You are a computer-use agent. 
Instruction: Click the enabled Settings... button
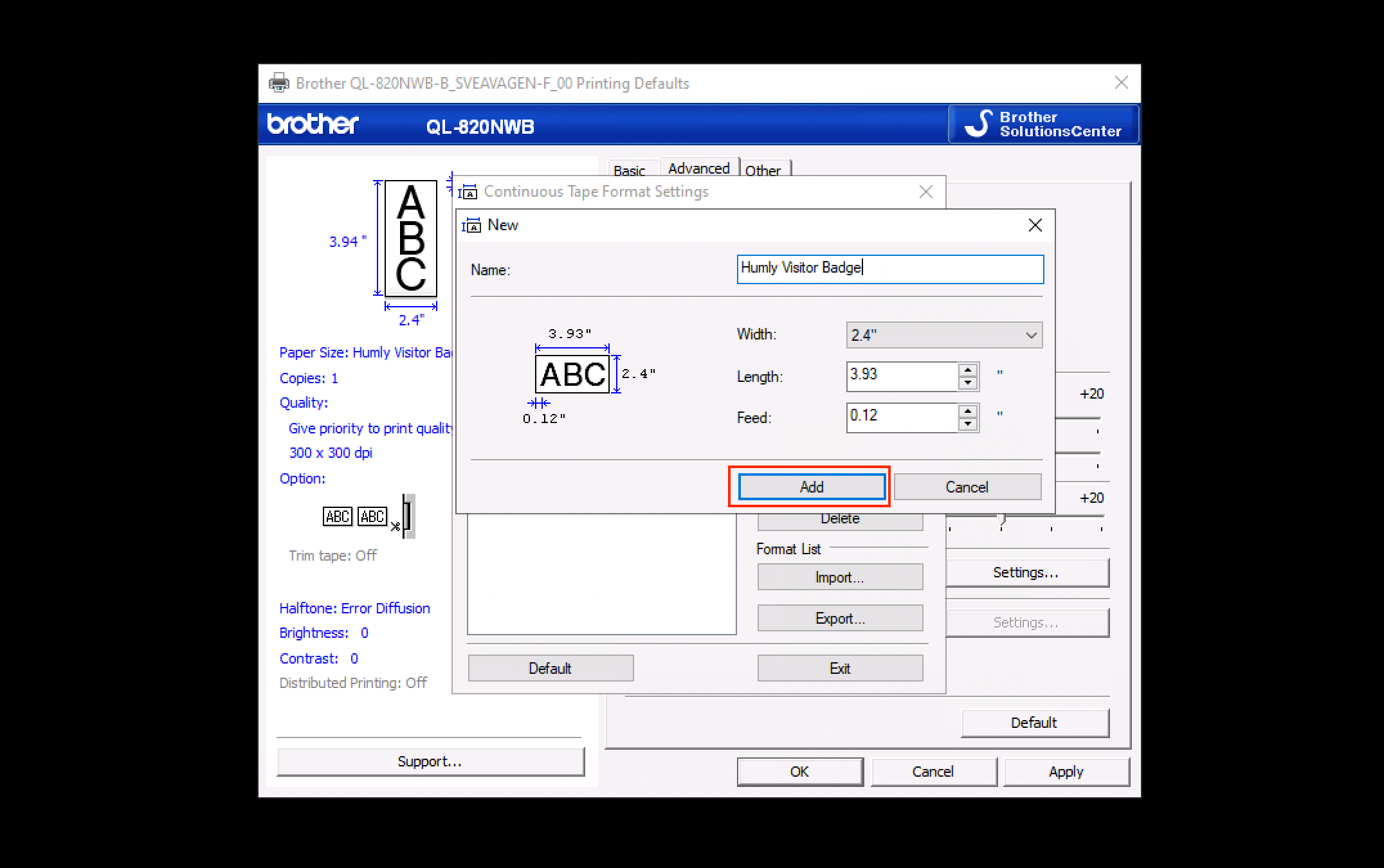pos(1026,572)
